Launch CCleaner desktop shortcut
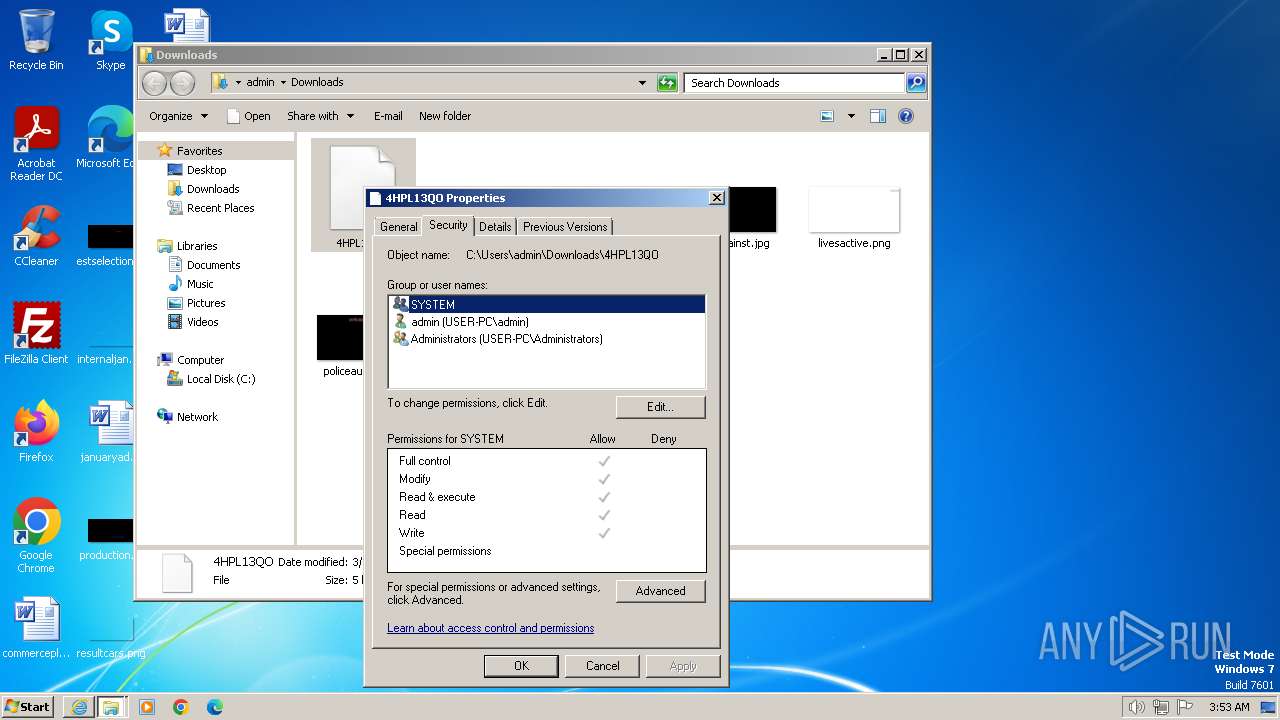The width and height of the screenshot is (1280, 720). [36, 236]
